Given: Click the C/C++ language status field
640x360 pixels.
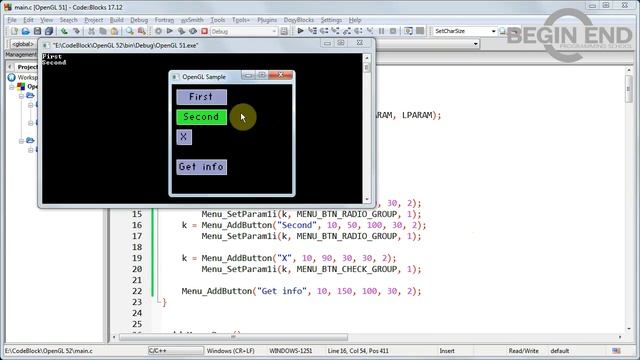Looking at the screenshot, I should 176,351.
